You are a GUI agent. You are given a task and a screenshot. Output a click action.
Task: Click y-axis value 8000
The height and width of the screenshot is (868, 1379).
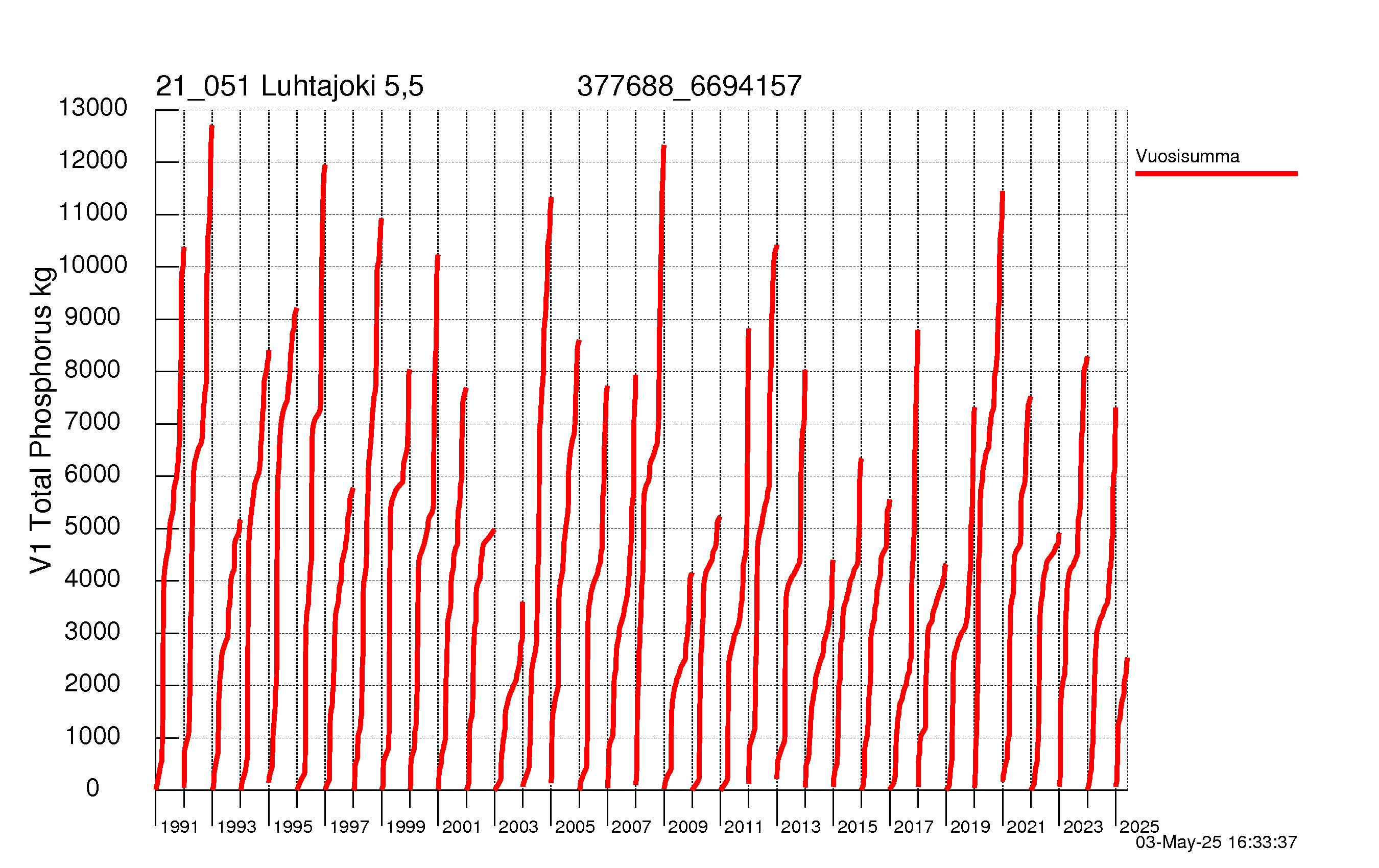[x=93, y=369]
